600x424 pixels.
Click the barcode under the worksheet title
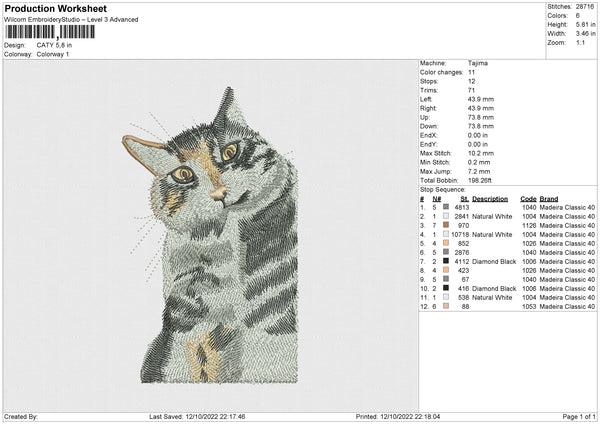click(50, 32)
